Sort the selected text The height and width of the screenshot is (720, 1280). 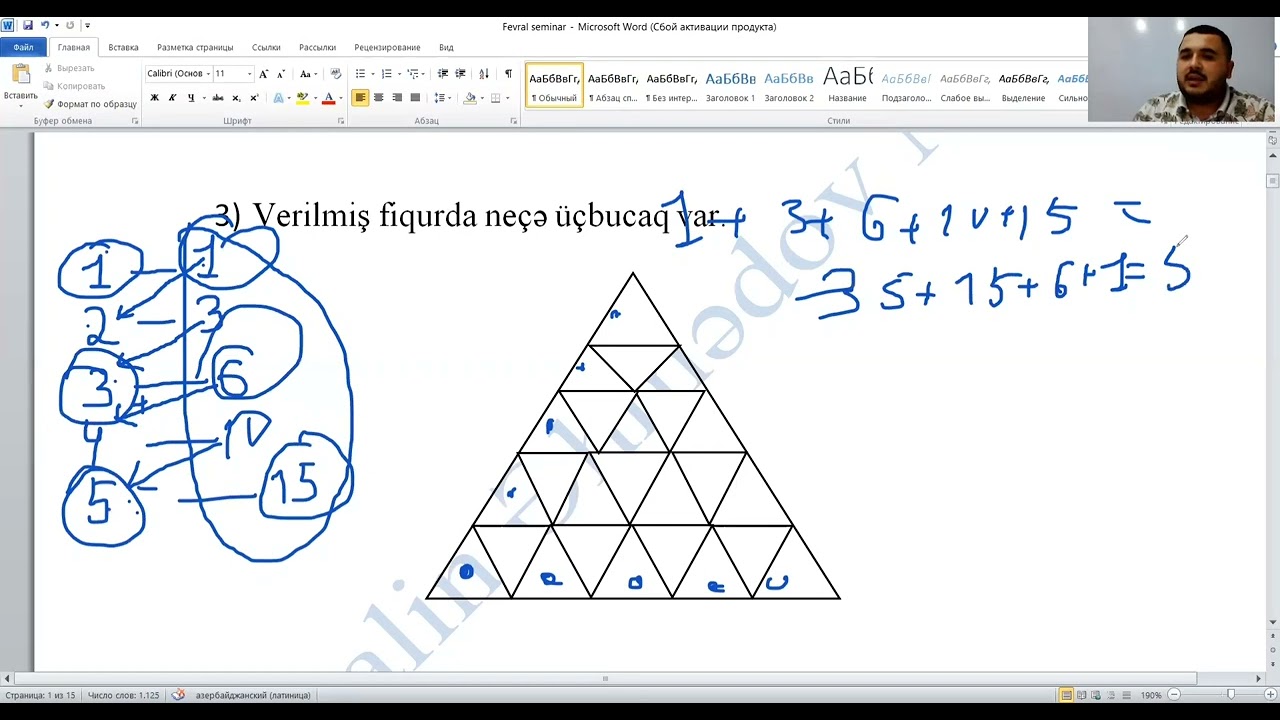(484, 74)
